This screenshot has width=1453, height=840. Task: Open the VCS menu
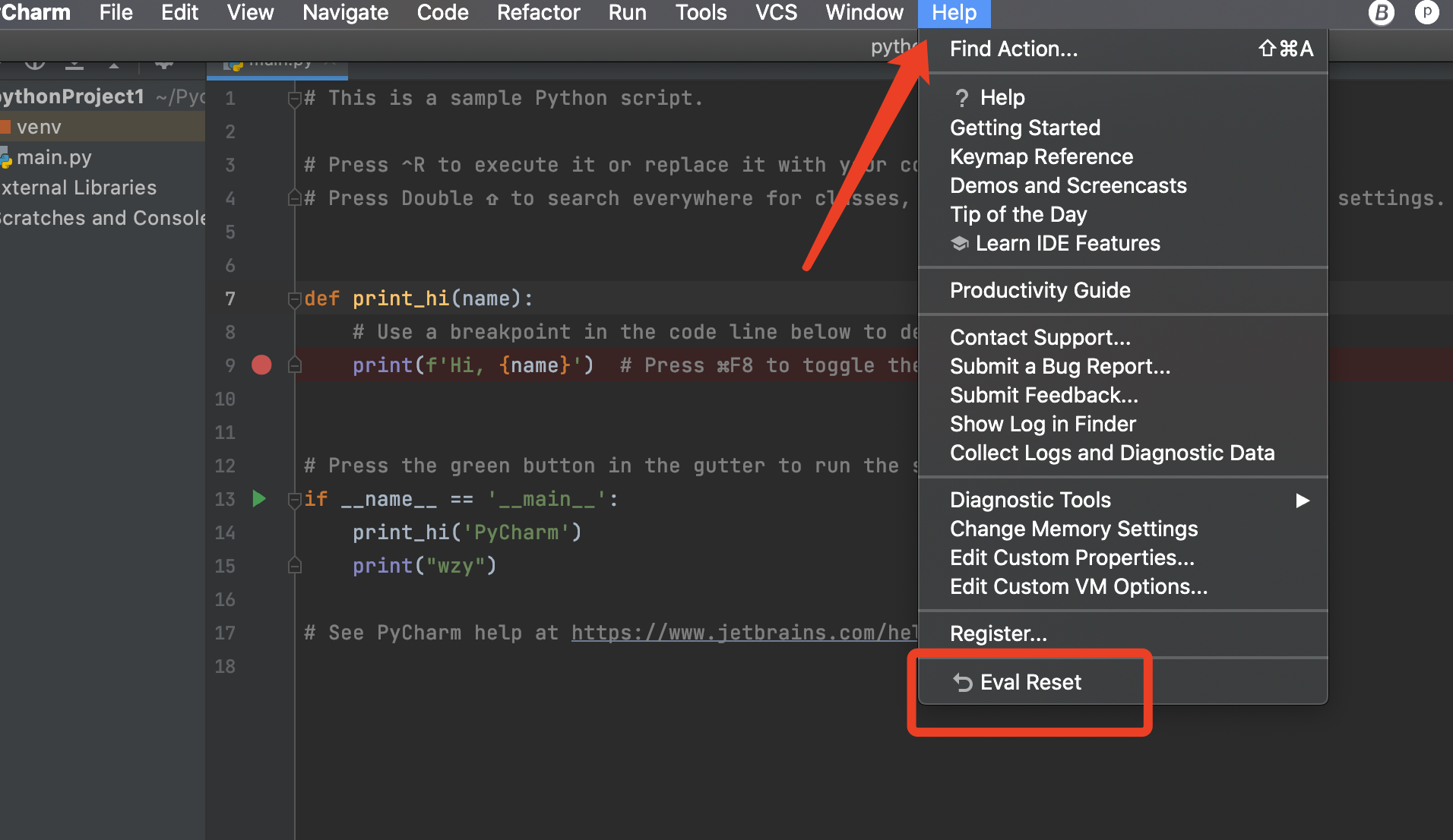point(776,13)
